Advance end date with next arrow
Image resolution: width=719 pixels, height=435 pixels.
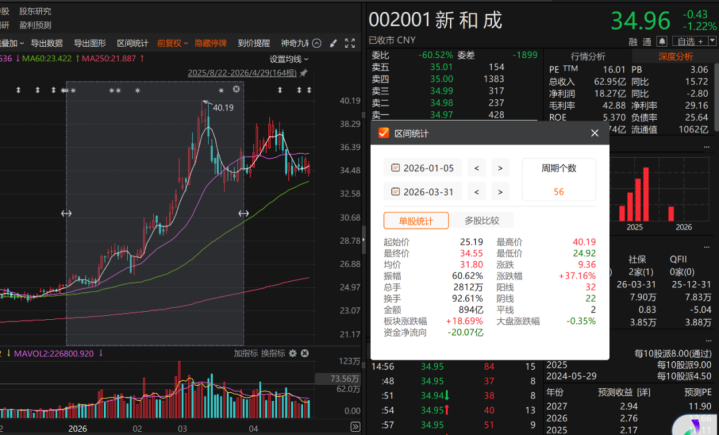pyautogui.click(x=500, y=192)
